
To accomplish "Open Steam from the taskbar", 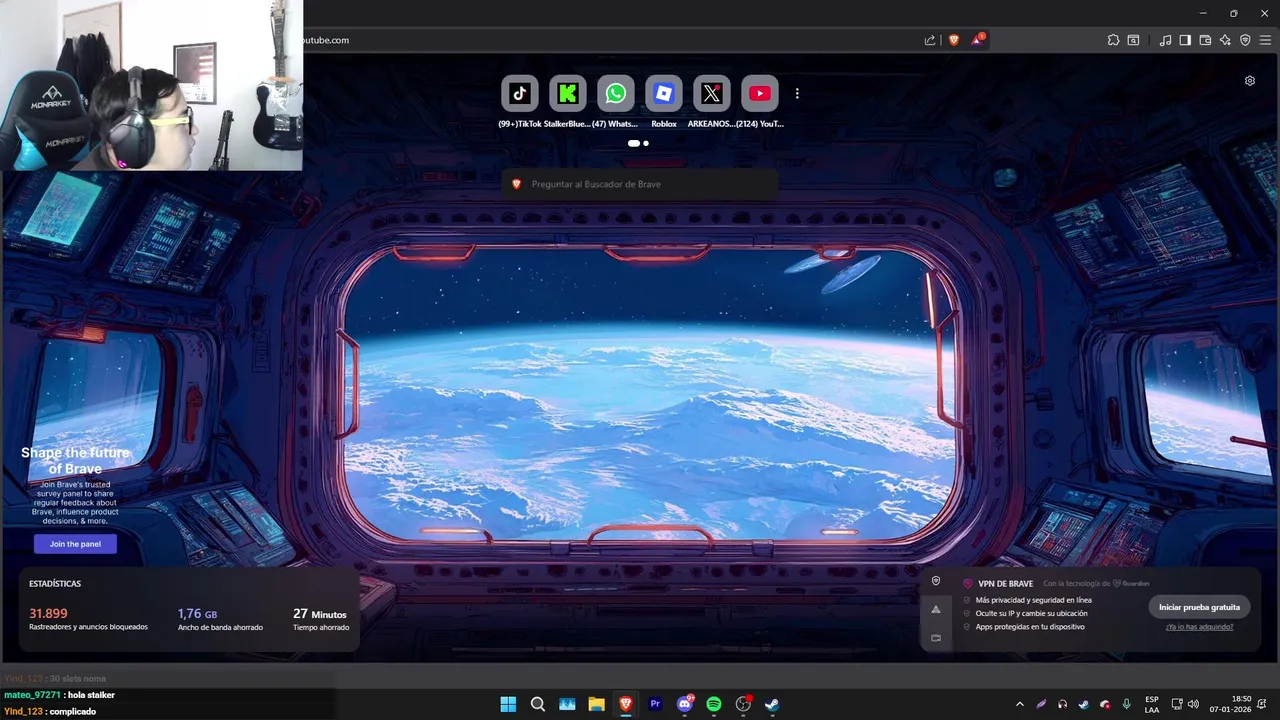I will pyautogui.click(x=773, y=704).
